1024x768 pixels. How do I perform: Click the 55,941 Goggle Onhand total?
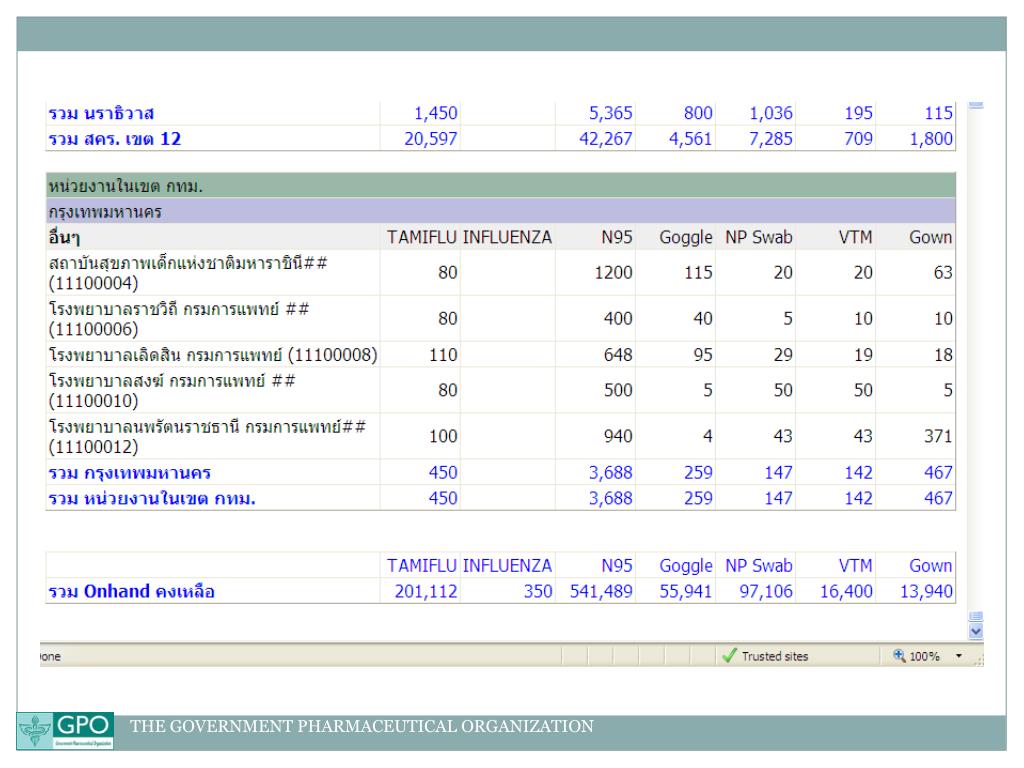pos(686,592)
